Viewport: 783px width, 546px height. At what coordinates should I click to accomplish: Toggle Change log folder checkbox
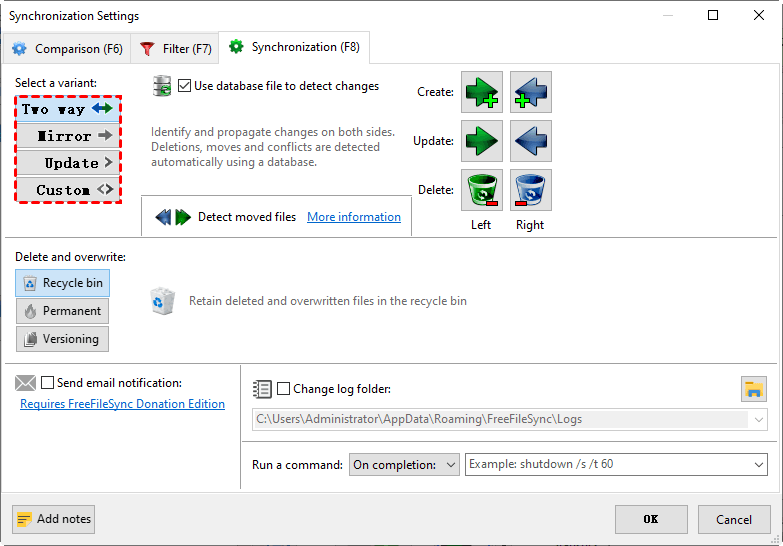point(284,389)
